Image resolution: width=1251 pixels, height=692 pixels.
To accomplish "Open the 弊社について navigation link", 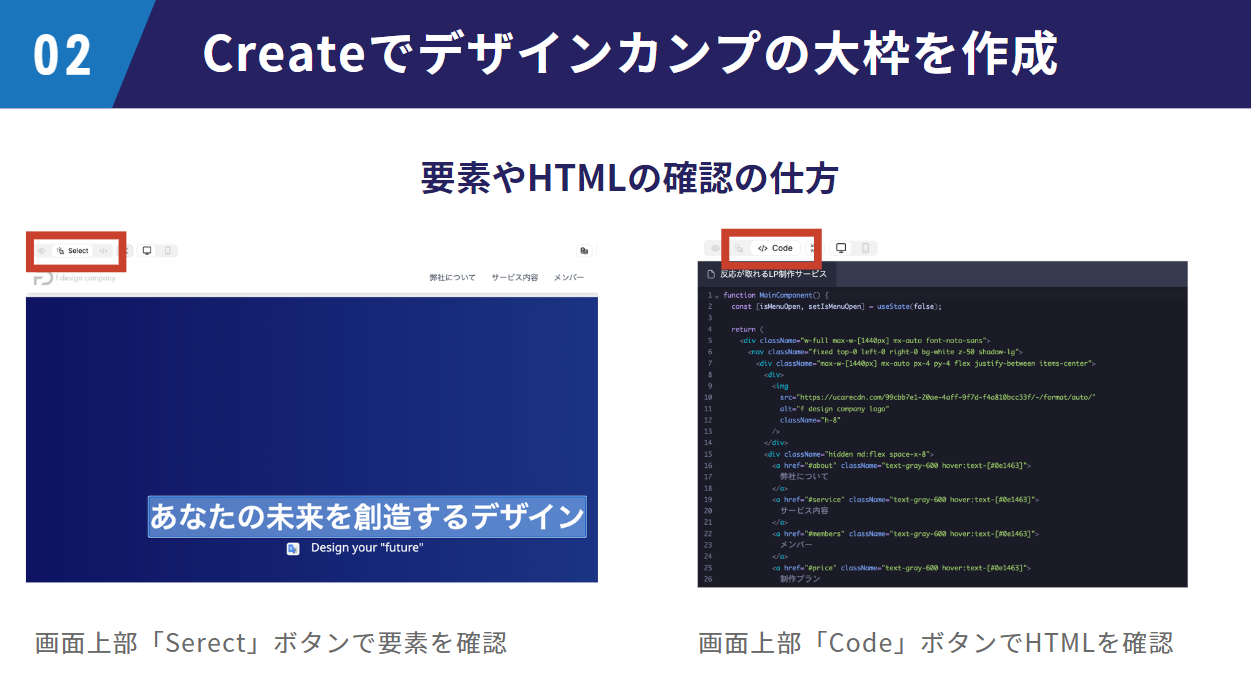I will tap(452, 278).
